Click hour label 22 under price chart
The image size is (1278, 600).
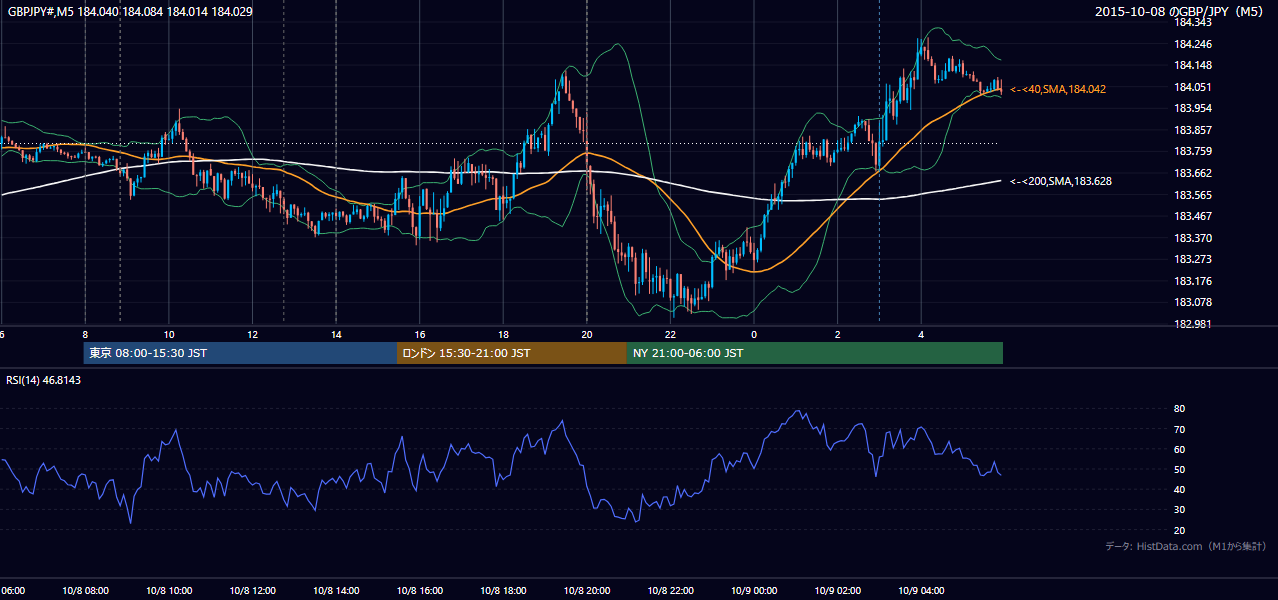pyautogui.click(x=670, y=335)
